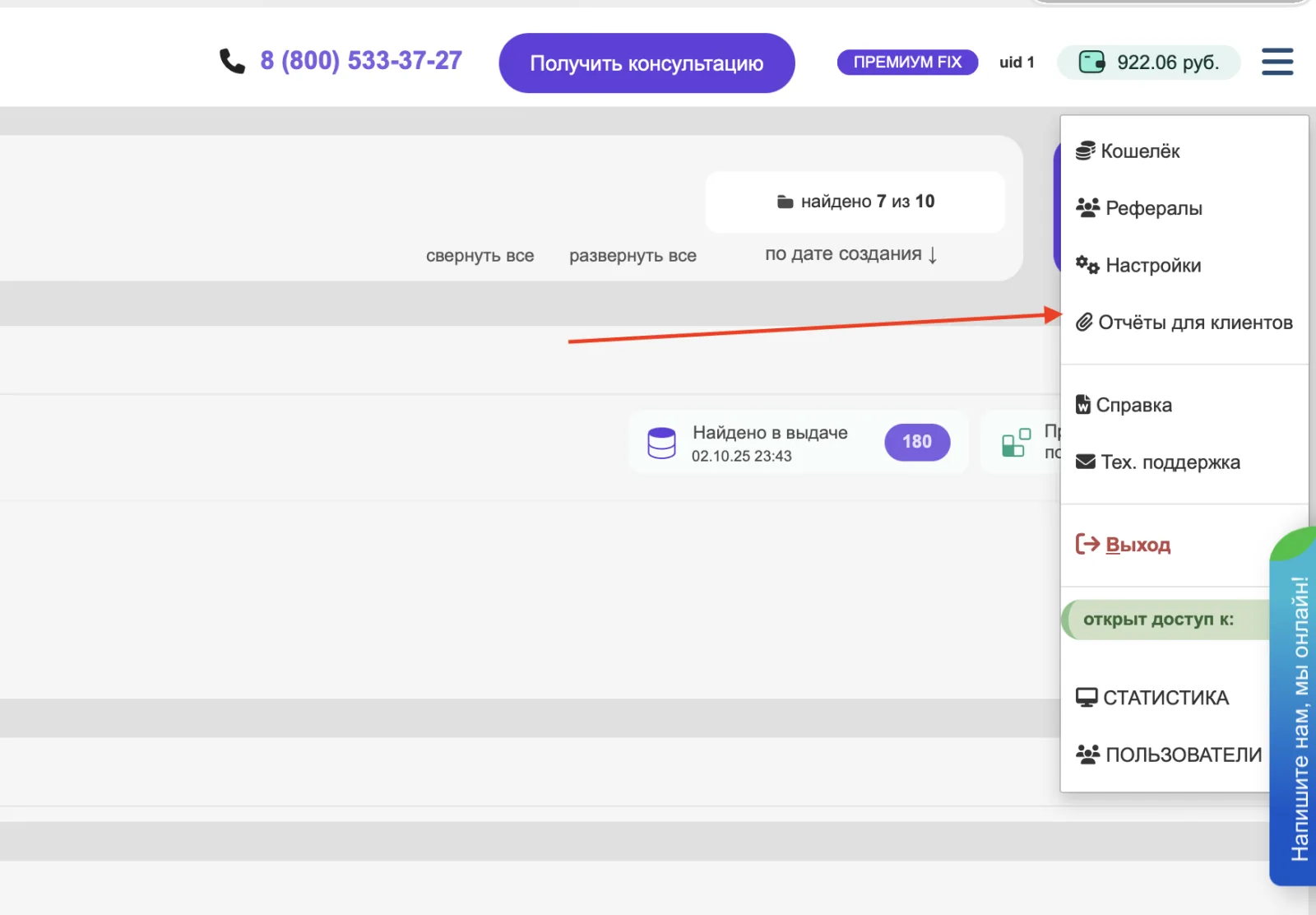Open the hamburger menu icon
This screenshot has height=915, width=1316.
pyautogui.click(x=1277, y=62)
